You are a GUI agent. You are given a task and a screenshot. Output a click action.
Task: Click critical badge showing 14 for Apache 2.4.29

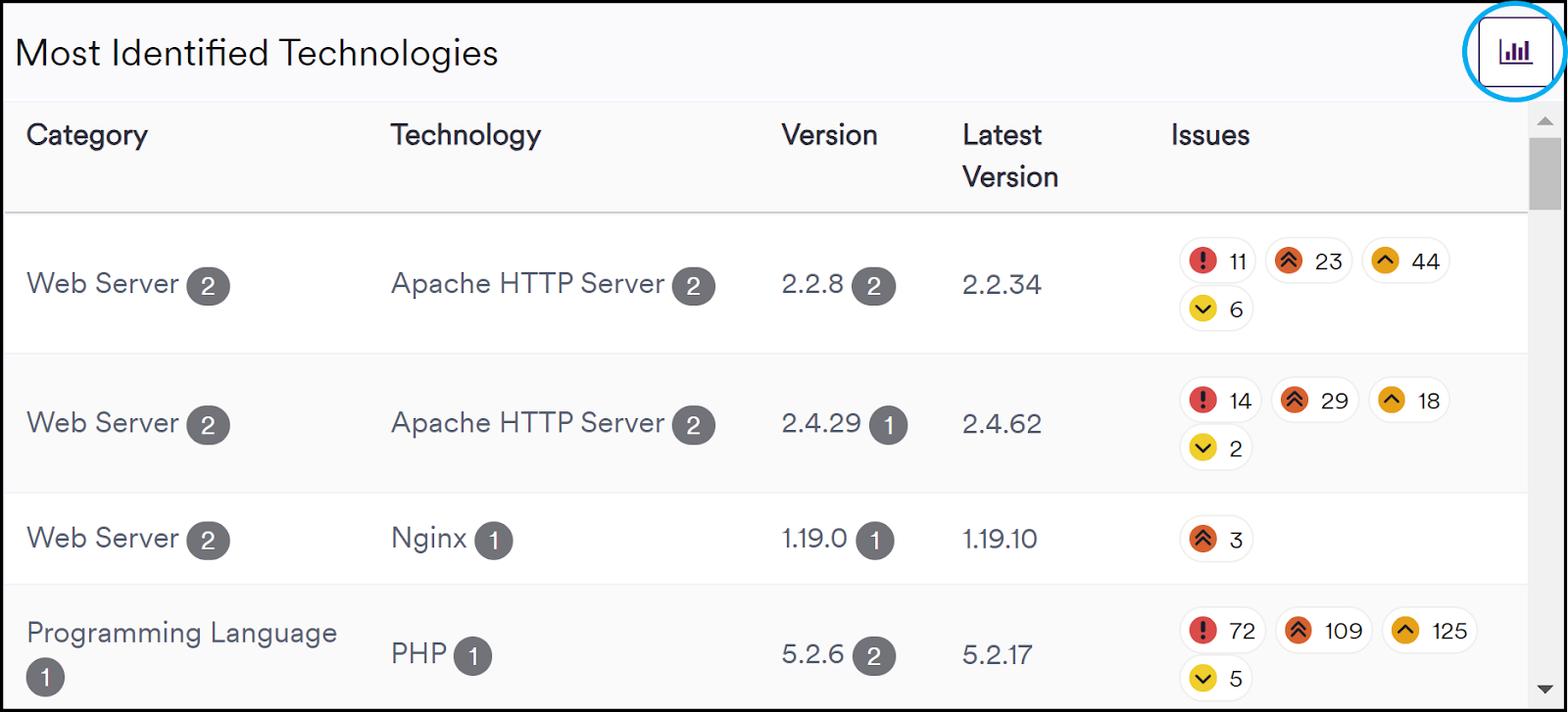1219,400
